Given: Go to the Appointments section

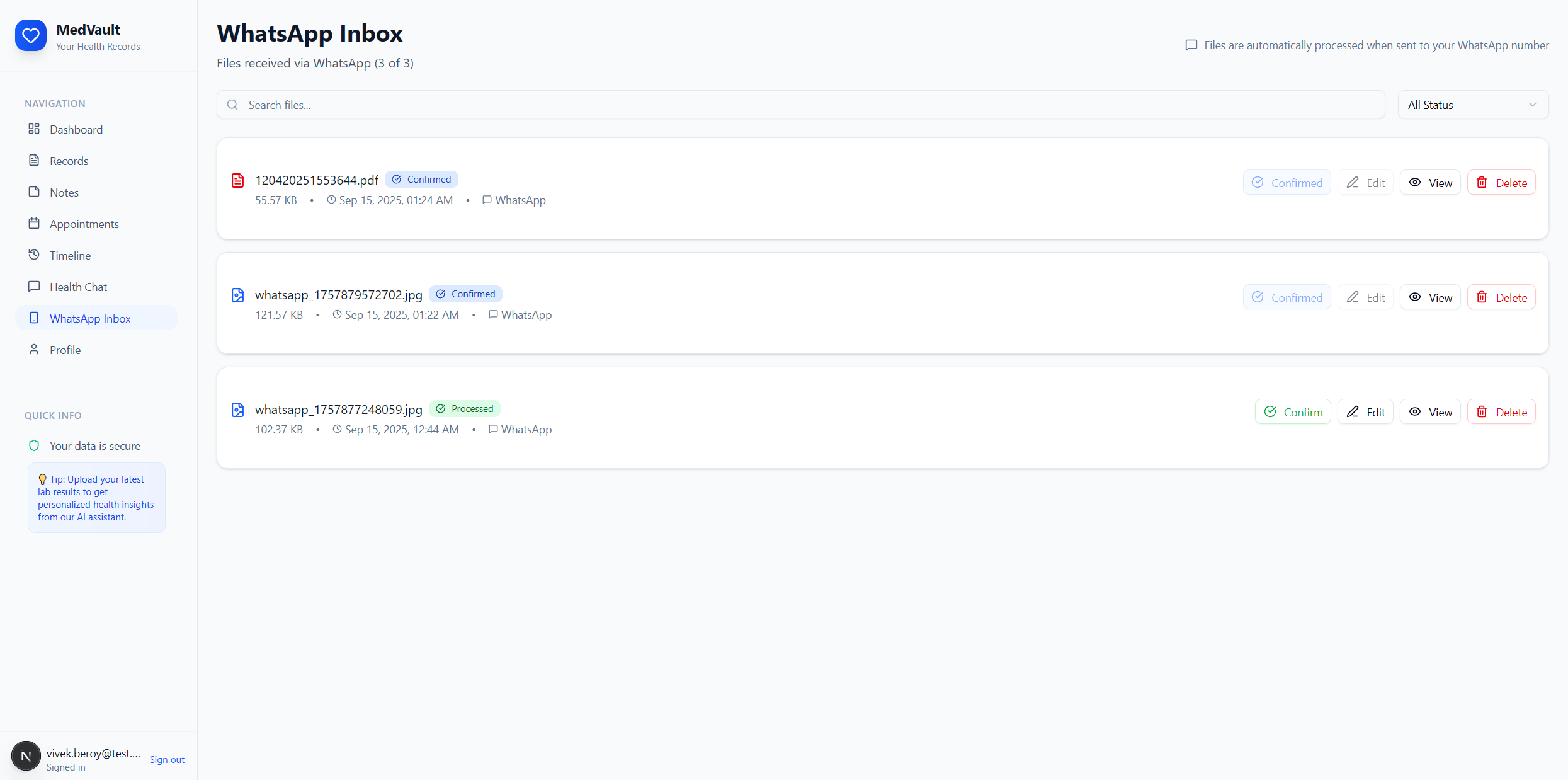Looking at the screenshot, I should [x=84, y=224].
